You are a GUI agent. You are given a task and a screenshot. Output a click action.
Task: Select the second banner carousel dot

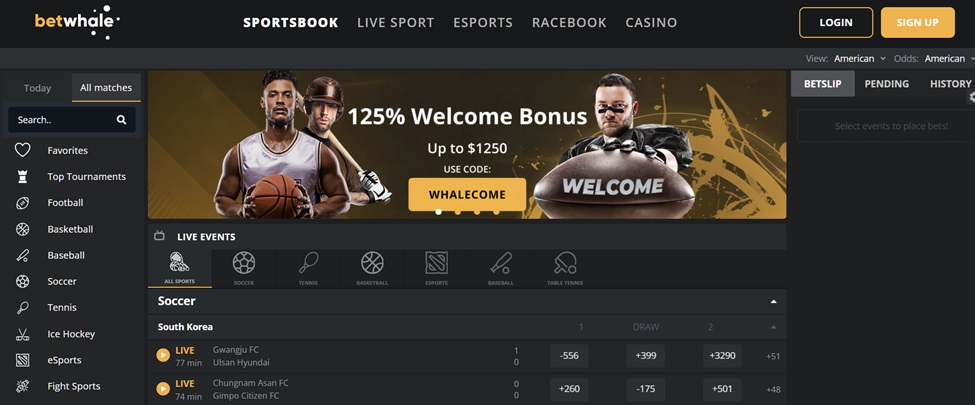tap(458, 212)
